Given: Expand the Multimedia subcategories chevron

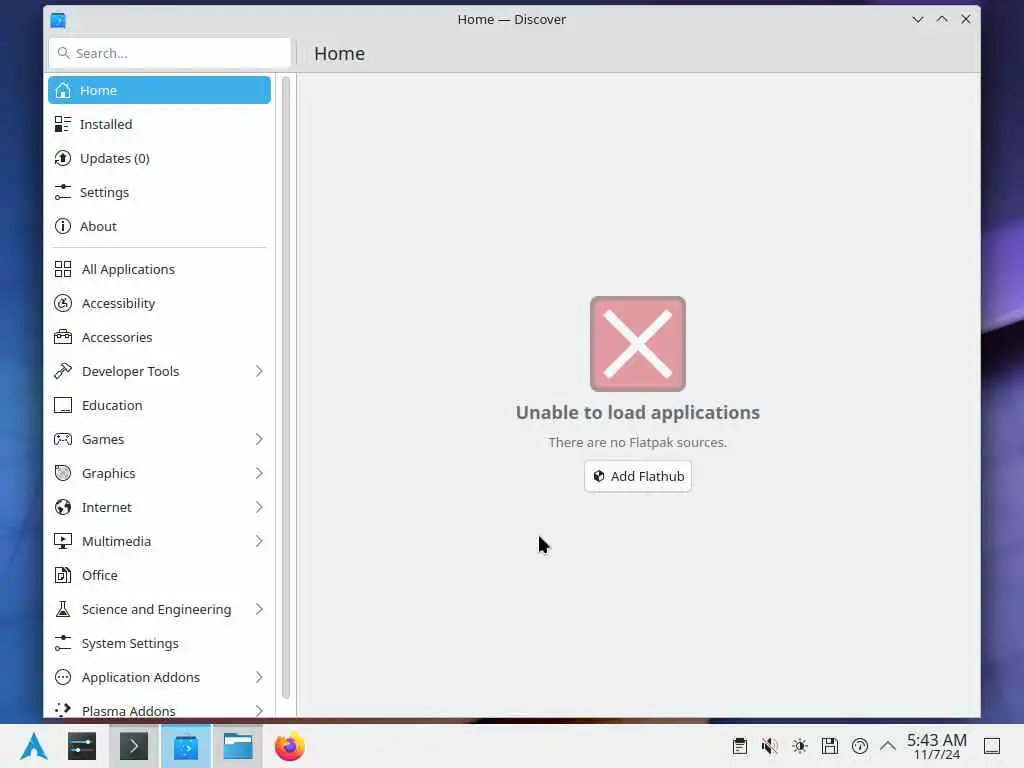Looking at the screenshot, I should [x=259, y=541].
